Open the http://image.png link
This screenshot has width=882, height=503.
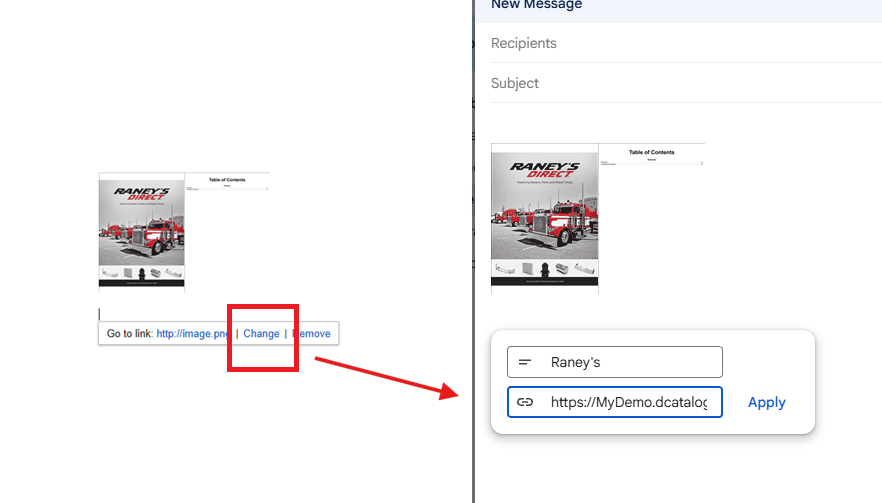pyautogui.click(x=193, y=333)
